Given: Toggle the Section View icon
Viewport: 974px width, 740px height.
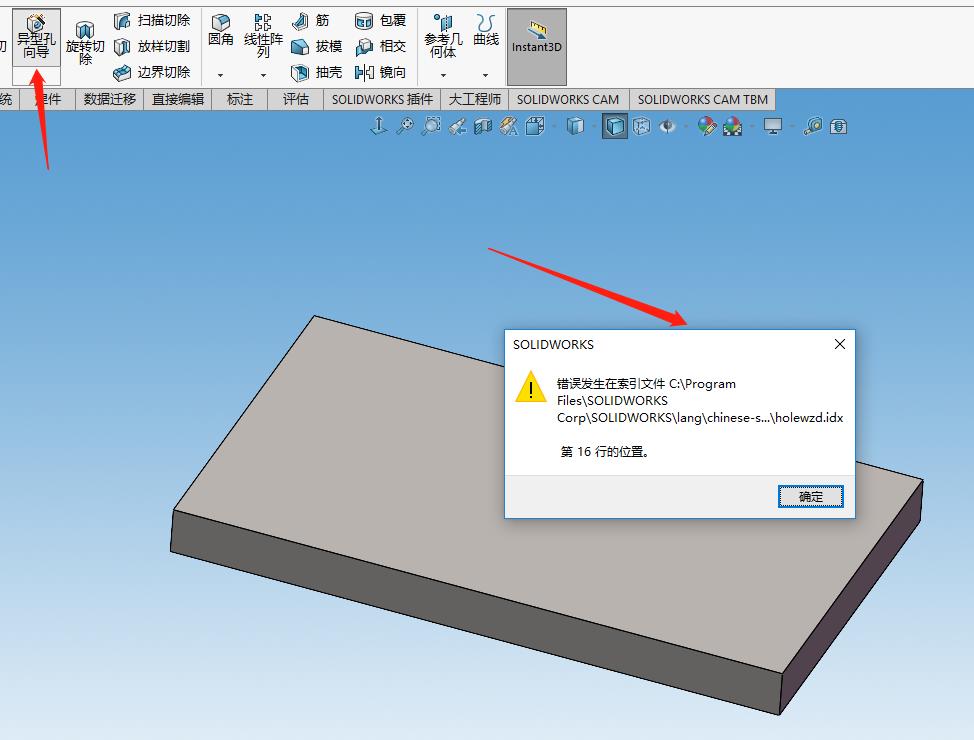Looking at the screenshot, I should click(483, 127).
